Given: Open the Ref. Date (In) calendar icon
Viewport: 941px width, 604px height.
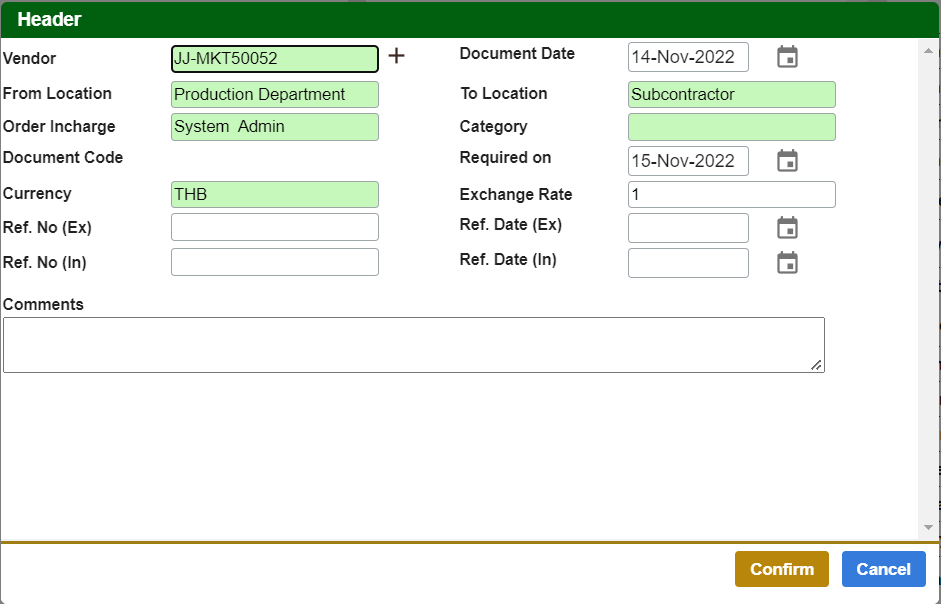Looking at the screenshot, I should click(x=787, y=263).
